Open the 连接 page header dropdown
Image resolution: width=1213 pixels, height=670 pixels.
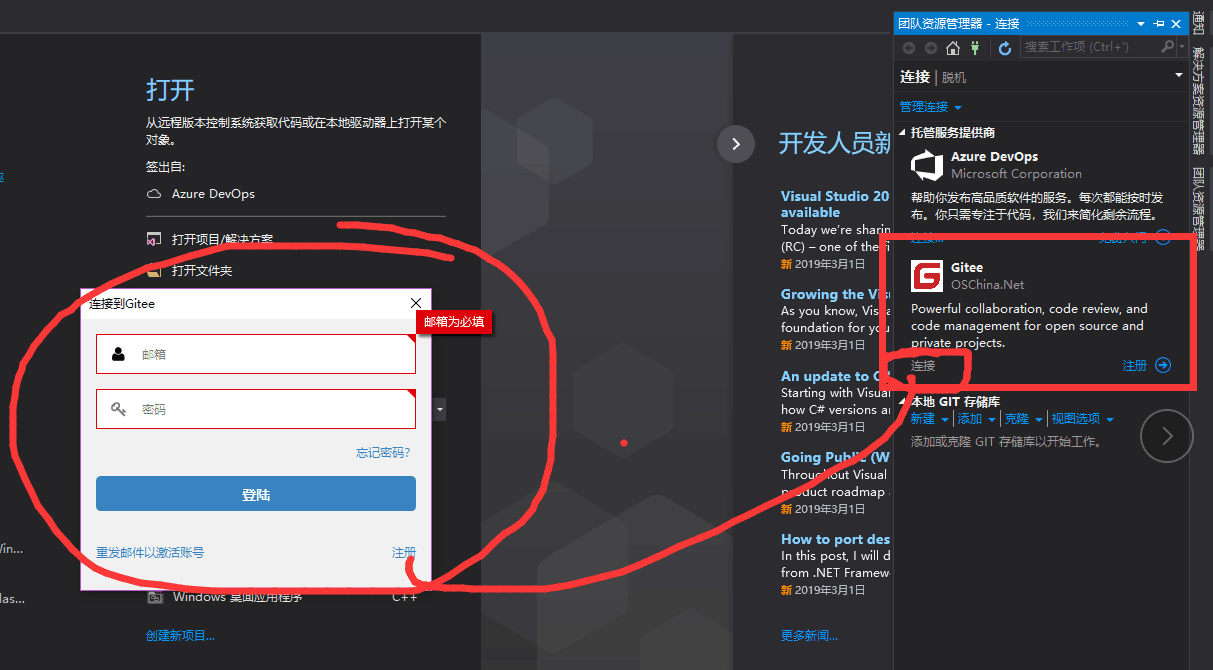1179,76
